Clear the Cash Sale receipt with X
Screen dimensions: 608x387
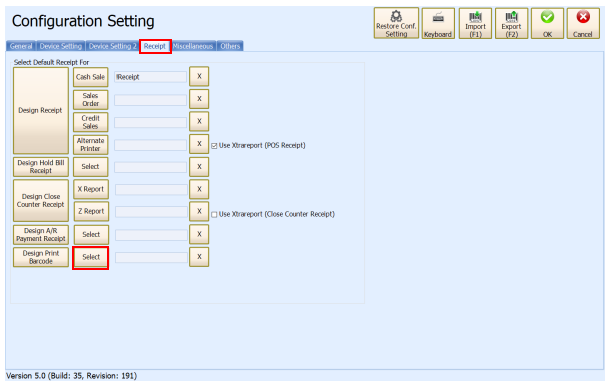[x=199, y=76]
